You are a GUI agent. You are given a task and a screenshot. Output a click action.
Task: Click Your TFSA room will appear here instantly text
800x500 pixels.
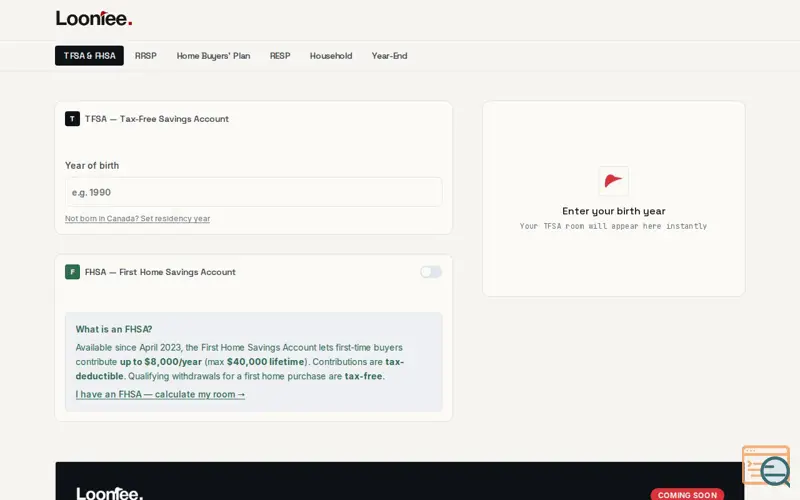(613, 226)
